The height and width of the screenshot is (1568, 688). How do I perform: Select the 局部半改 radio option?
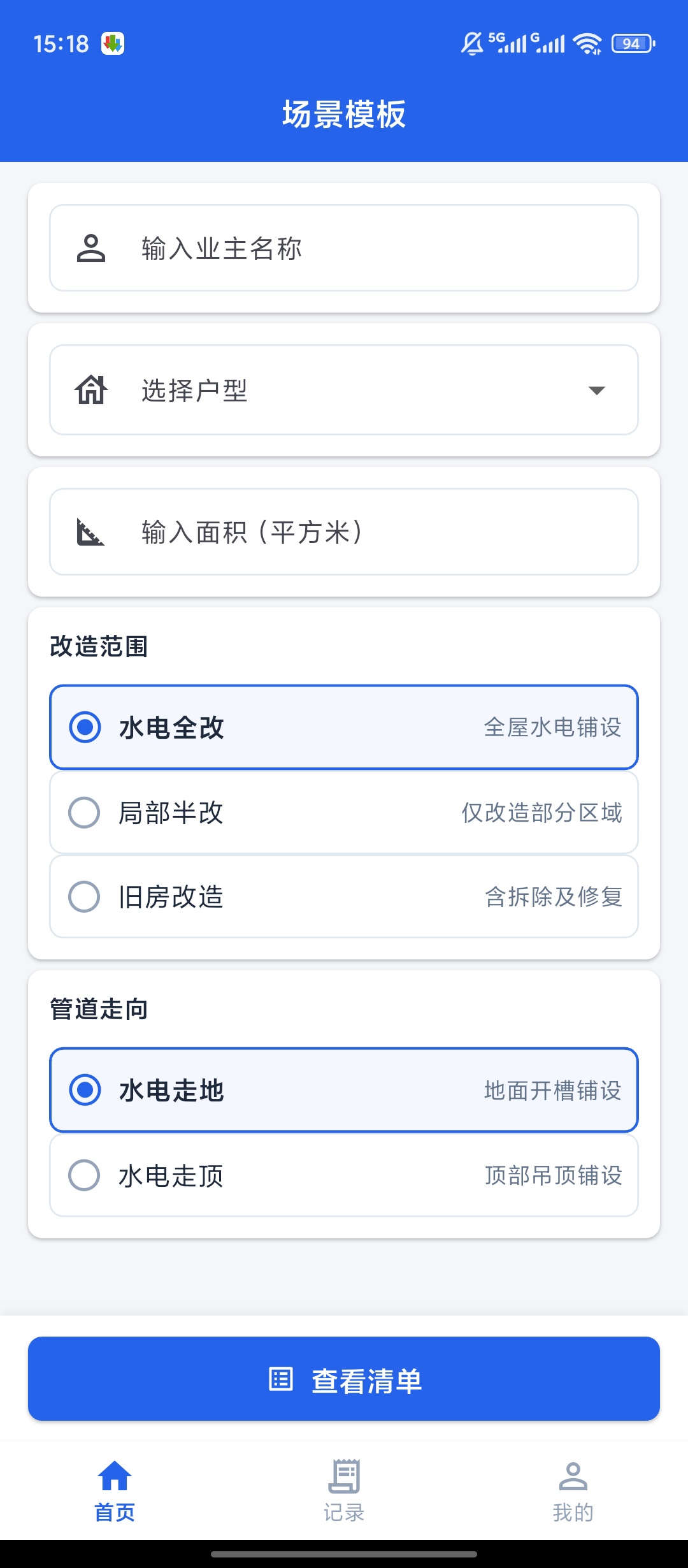(84, 813)
